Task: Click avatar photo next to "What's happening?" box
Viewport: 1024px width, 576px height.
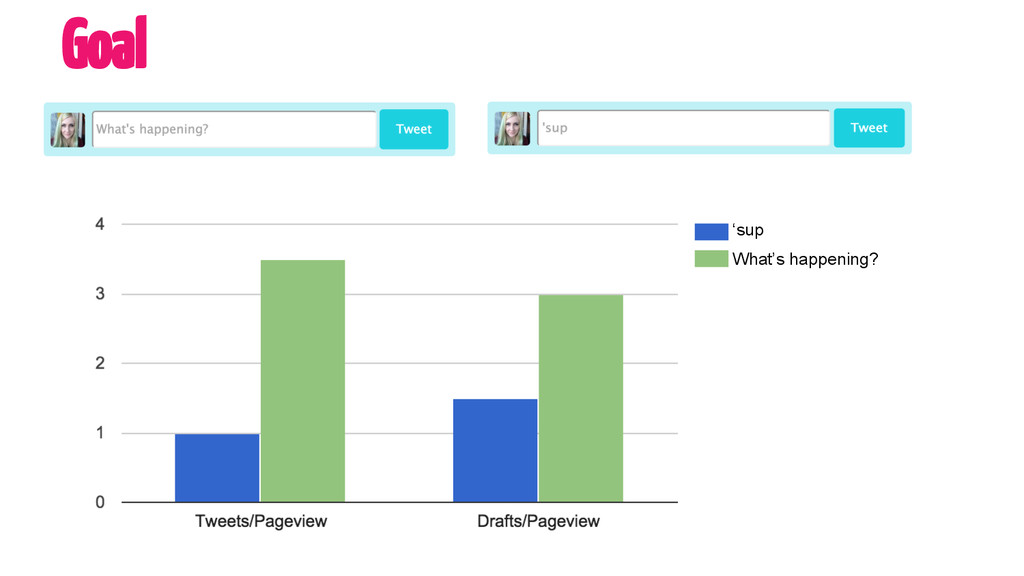Action: [x=68, y=129]
